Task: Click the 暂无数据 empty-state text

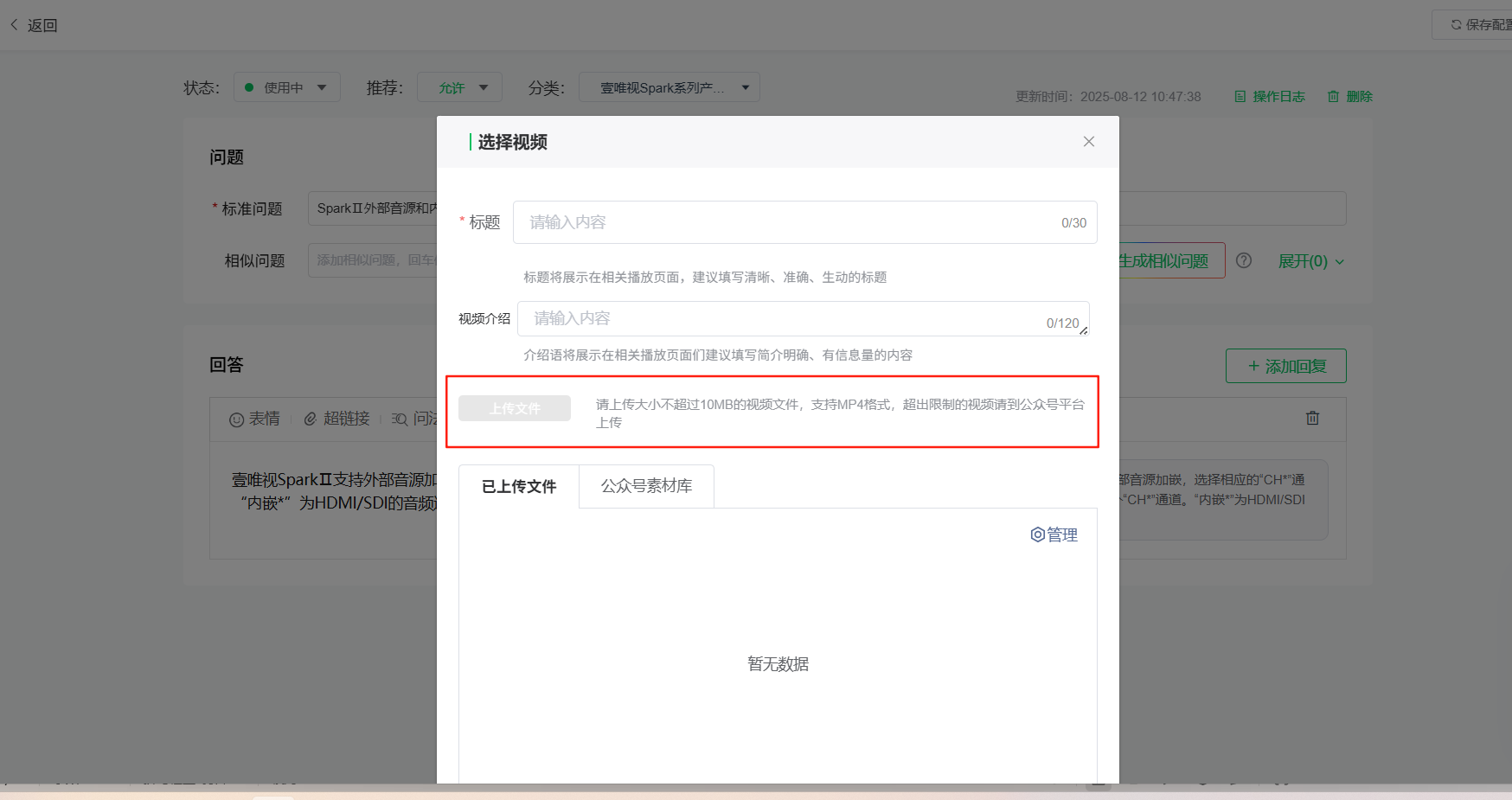Action: coord(778,664)
